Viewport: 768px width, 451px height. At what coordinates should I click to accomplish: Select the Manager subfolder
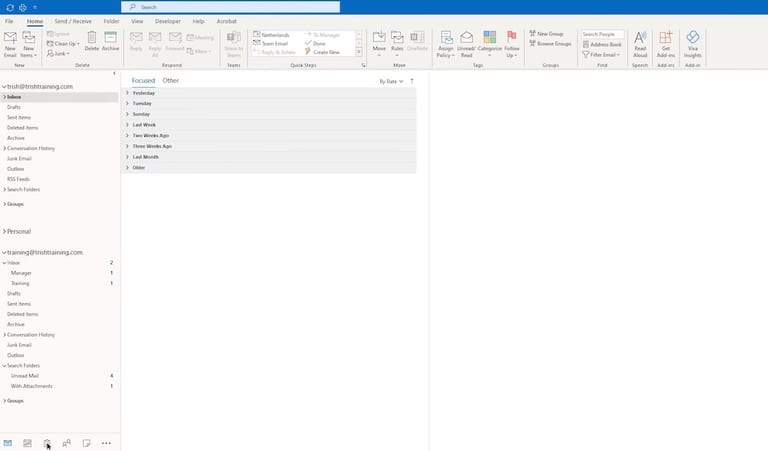click(x=21, y=273)
